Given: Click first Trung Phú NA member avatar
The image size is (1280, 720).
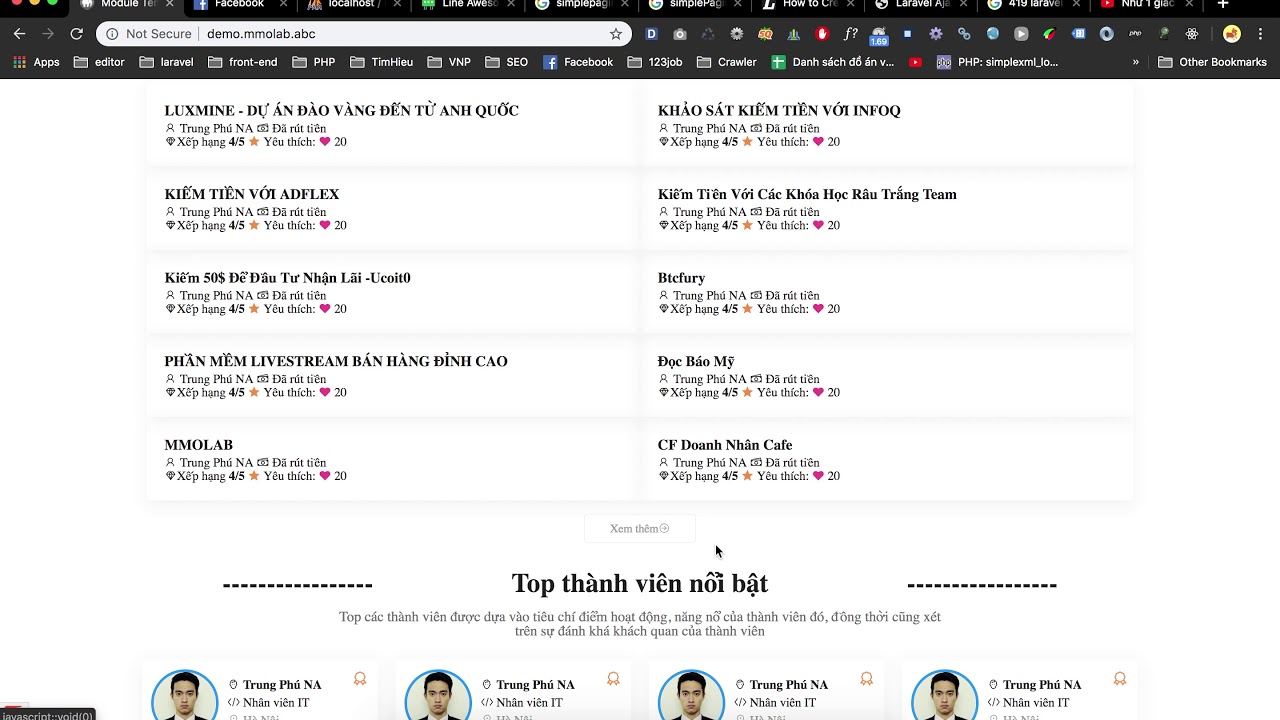Looking at the screenshot, I should (x=184, y=696).
